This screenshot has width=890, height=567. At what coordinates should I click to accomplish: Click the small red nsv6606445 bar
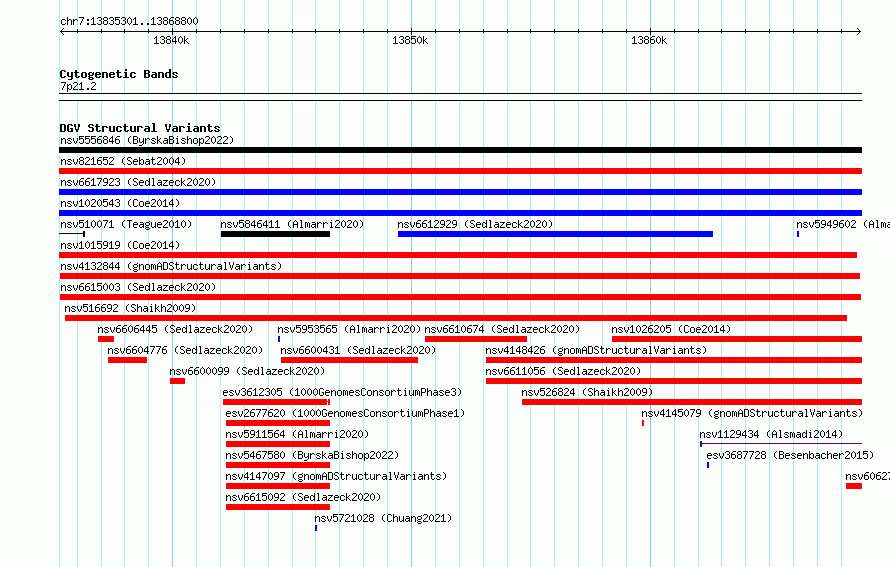pos(106,339)
